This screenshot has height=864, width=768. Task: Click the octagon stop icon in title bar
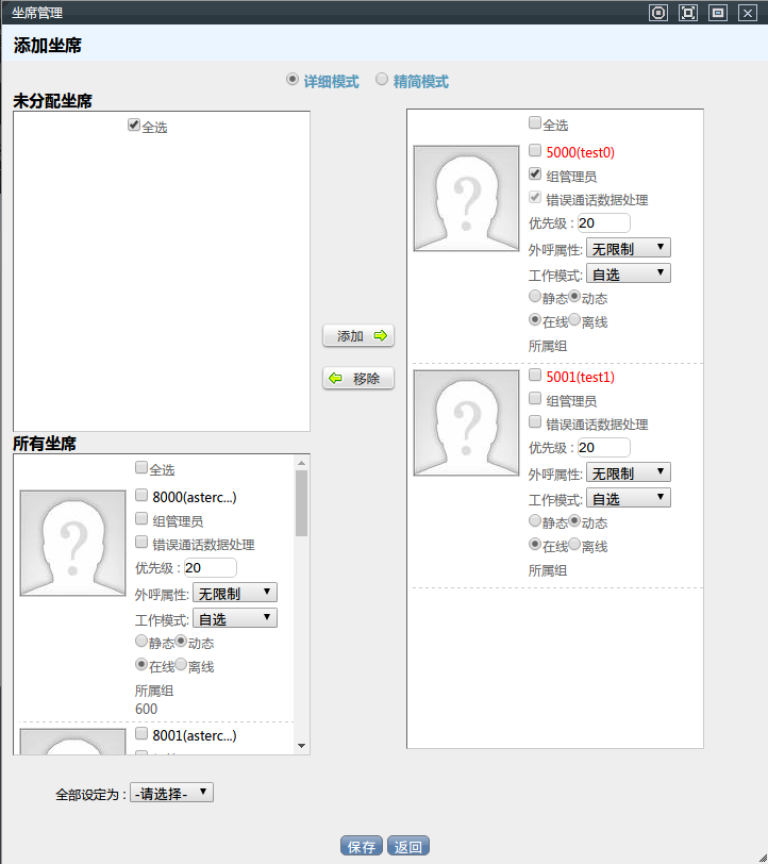(658, 13)
